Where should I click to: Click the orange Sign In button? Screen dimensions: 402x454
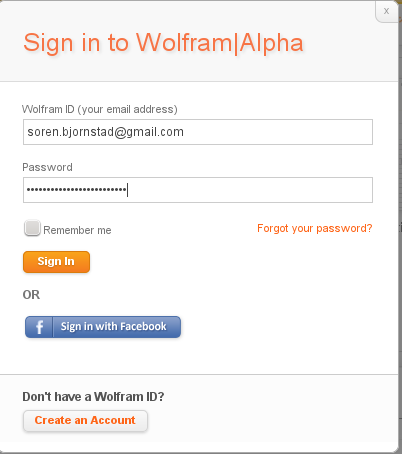56,262
